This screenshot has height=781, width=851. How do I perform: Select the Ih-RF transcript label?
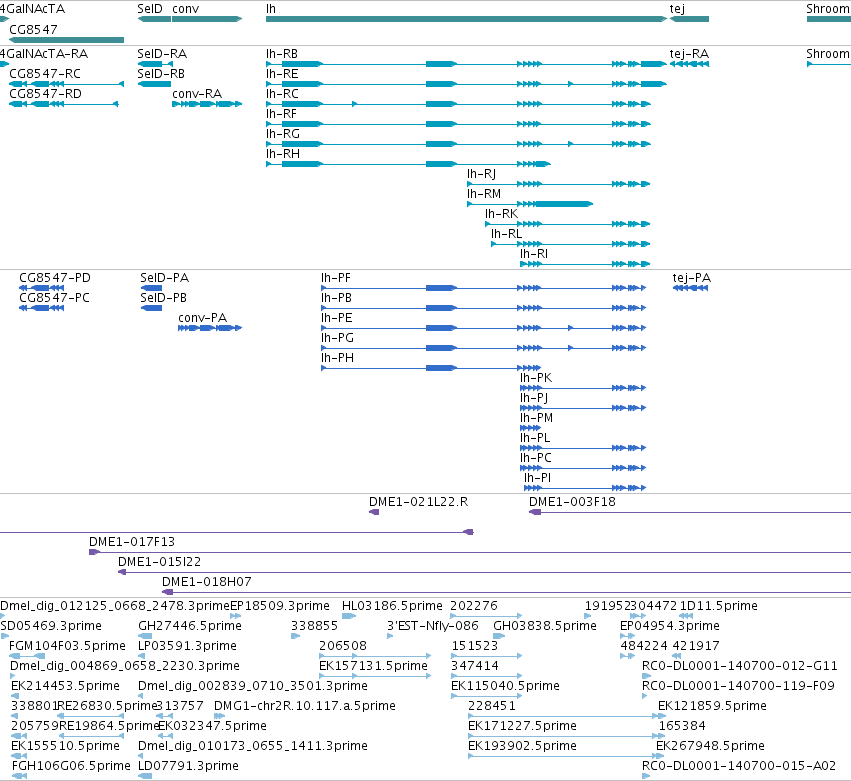click(281, 114)
